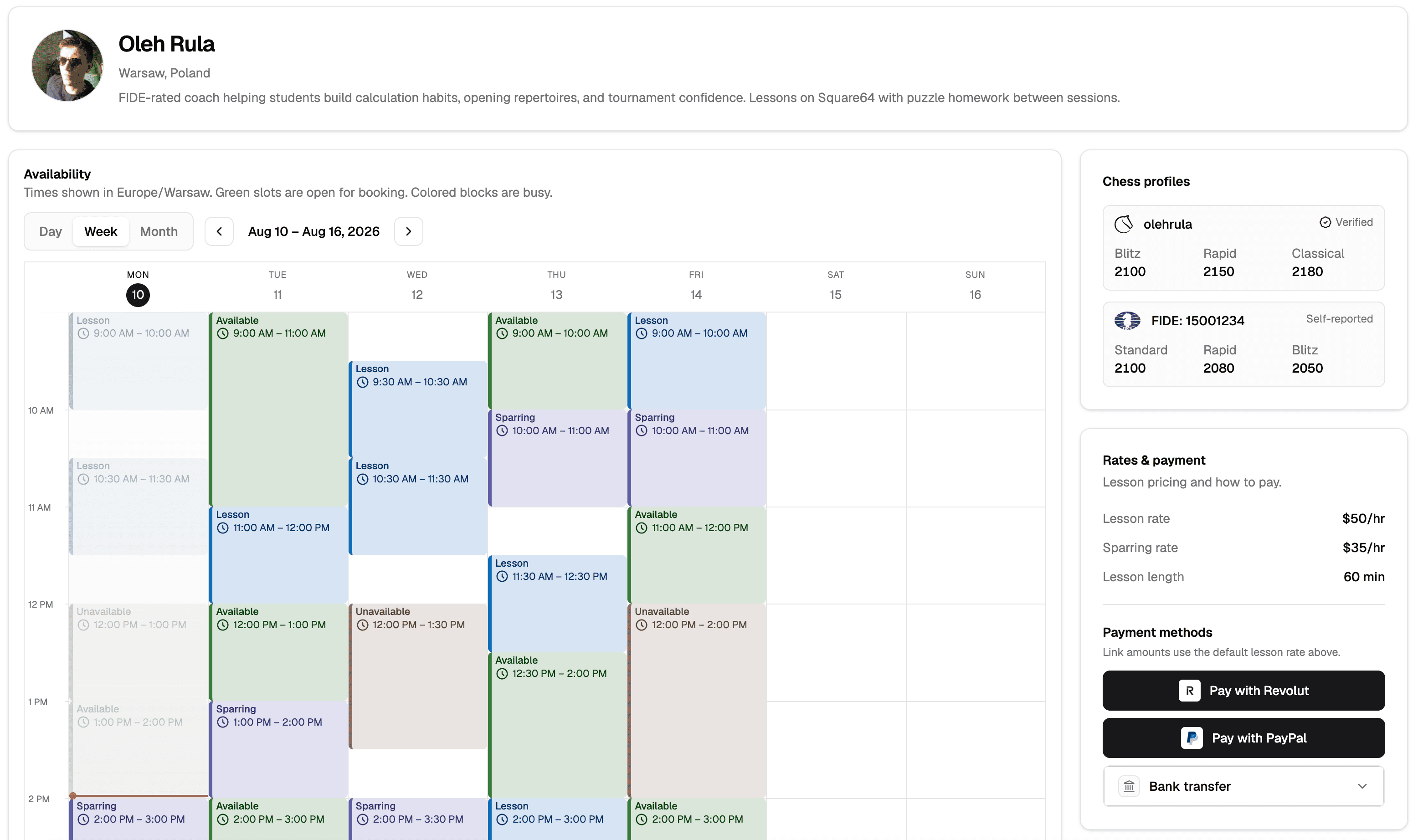The width and height of the screenshot is (1418, 840).
Task: Go to next week arrow
Action: 408,231
